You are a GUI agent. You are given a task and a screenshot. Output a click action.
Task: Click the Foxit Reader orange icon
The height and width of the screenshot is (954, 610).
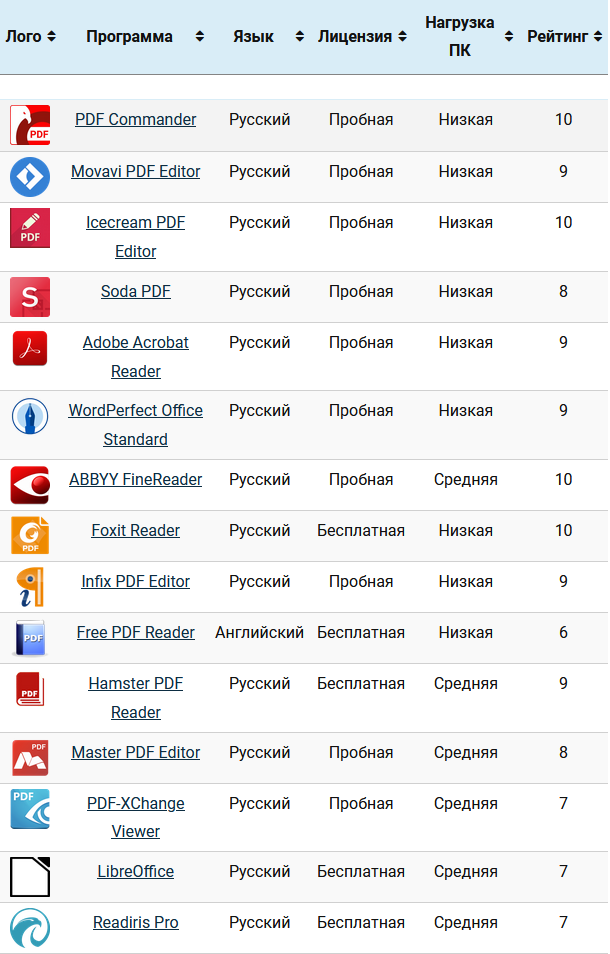(x=30, y=535)
